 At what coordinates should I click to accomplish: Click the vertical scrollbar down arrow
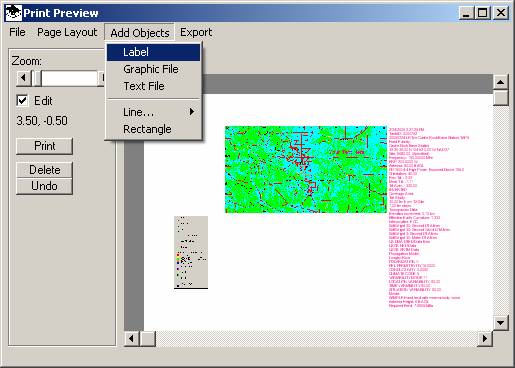click(x=500, y=322)
